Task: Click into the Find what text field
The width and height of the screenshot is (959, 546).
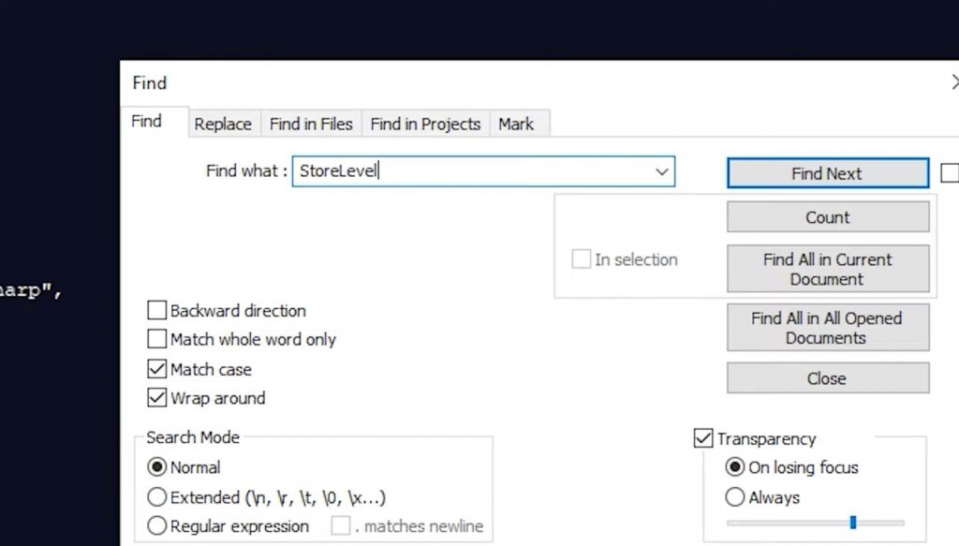Action: [x=470, y=172]
